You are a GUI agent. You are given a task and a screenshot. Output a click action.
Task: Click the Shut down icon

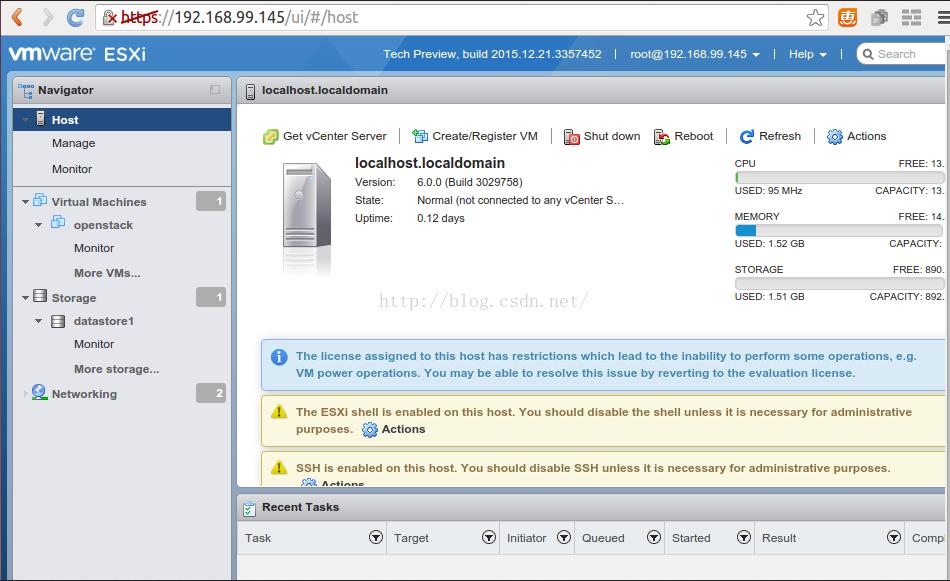[x=571, y=137]
